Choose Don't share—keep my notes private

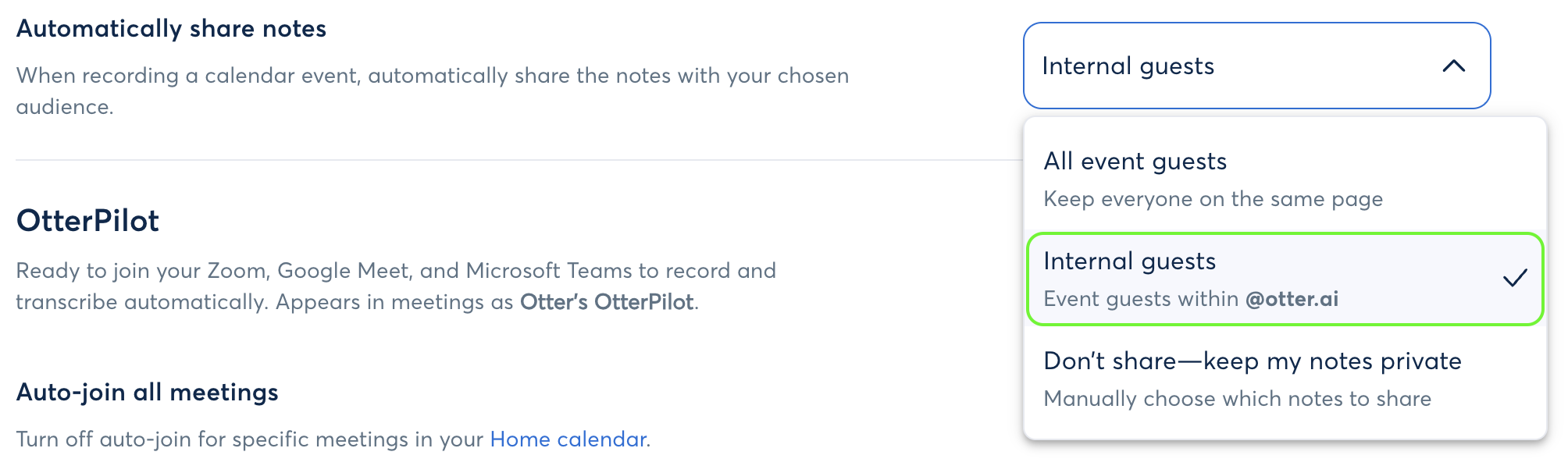1253,361
